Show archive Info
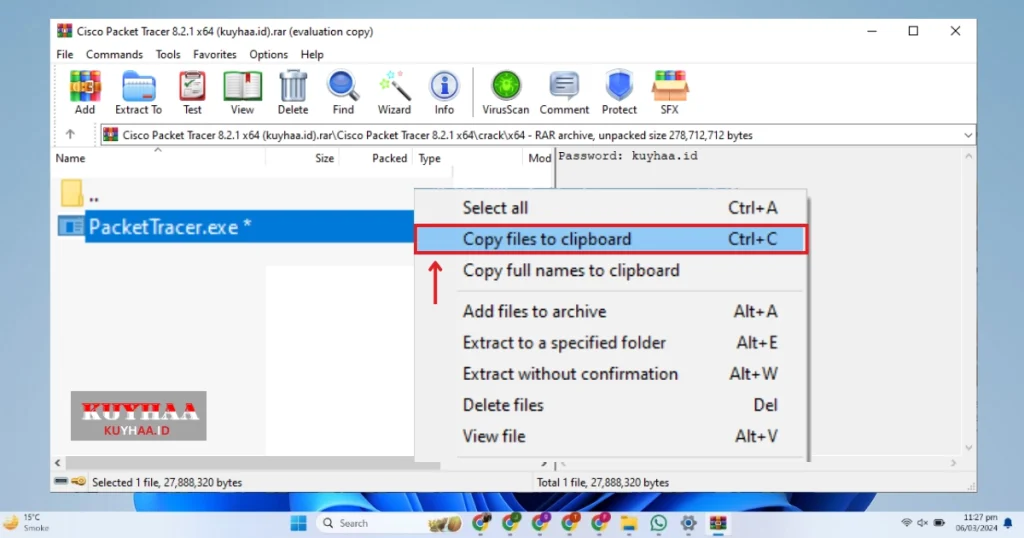1024x538 pixels. [x=444, y=92]
